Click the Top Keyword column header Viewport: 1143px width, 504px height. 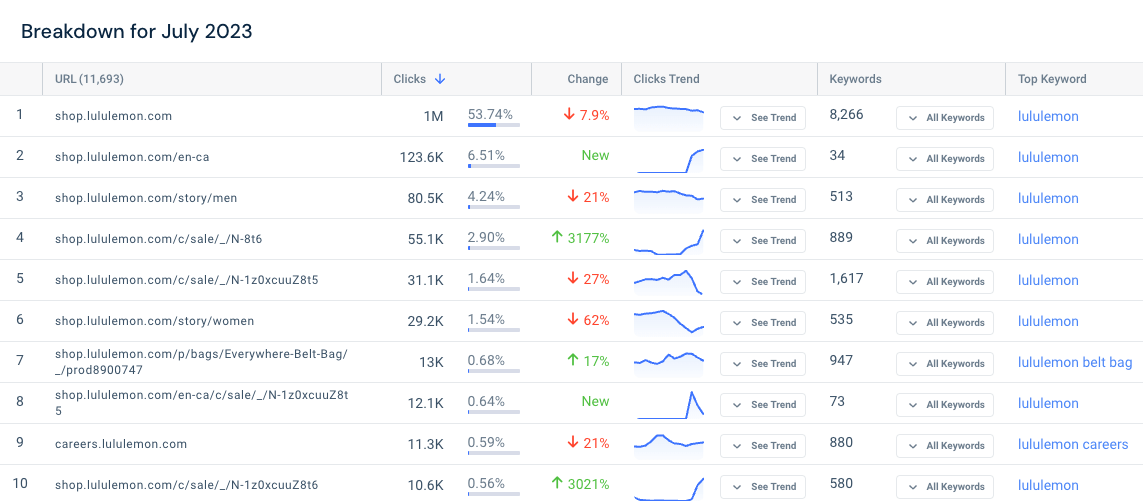coord(1052,80)
